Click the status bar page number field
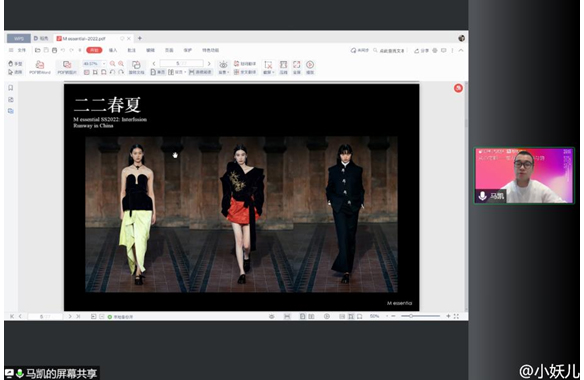The image size is (584, 380). [45, 316]
